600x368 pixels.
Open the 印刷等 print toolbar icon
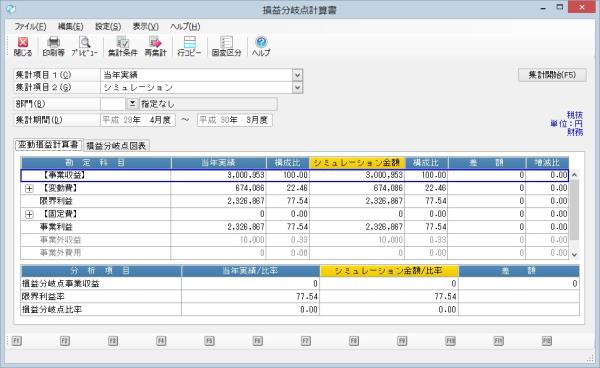(53, 47)
